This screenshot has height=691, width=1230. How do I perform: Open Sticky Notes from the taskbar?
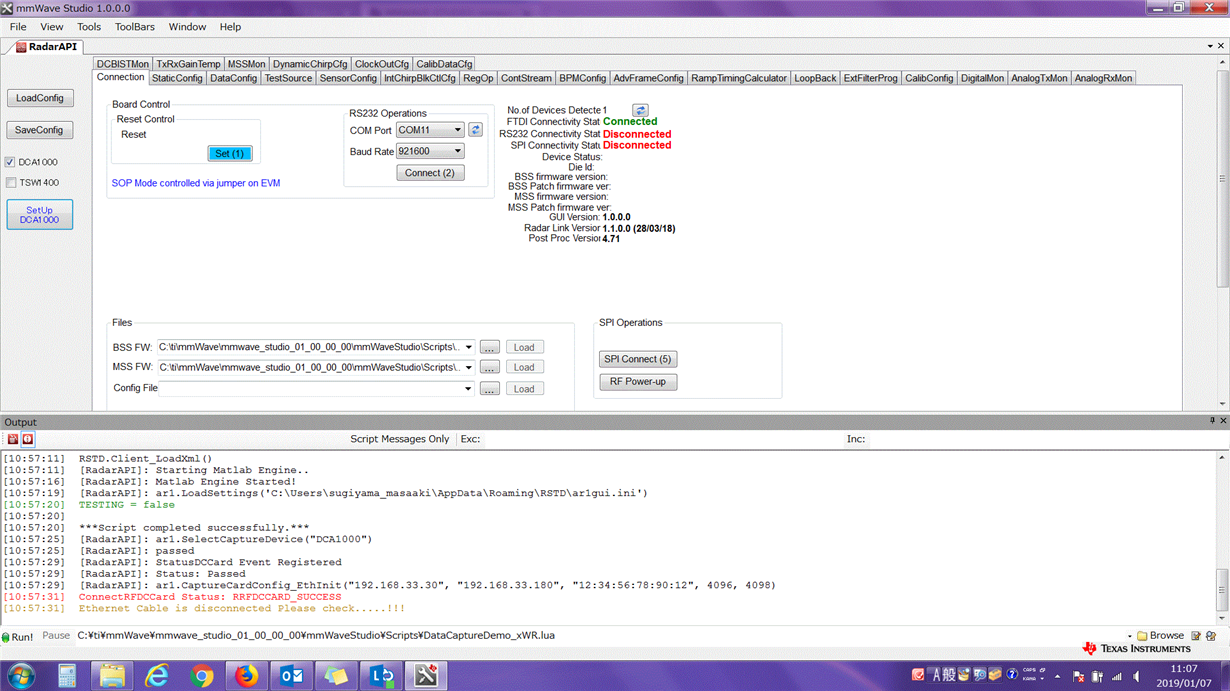pyautogui.click(x=337, y=676)
